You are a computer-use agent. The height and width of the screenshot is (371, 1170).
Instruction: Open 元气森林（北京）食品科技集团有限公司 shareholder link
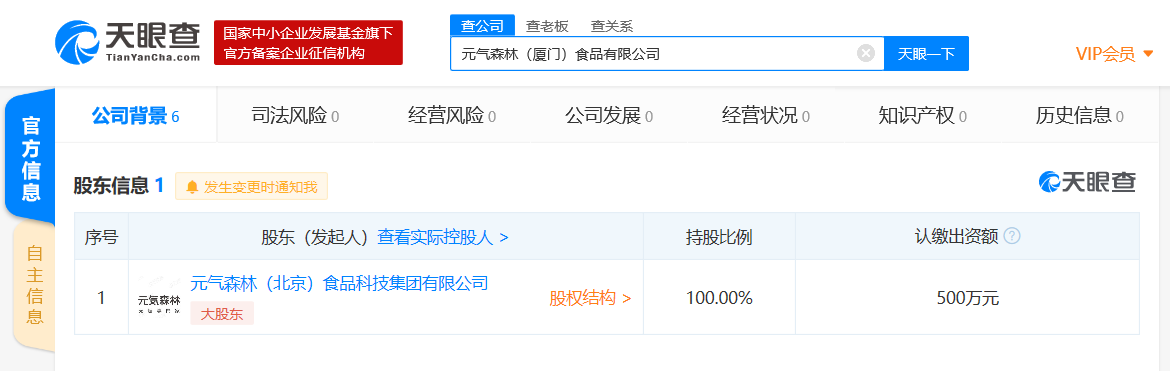point(339,283)
